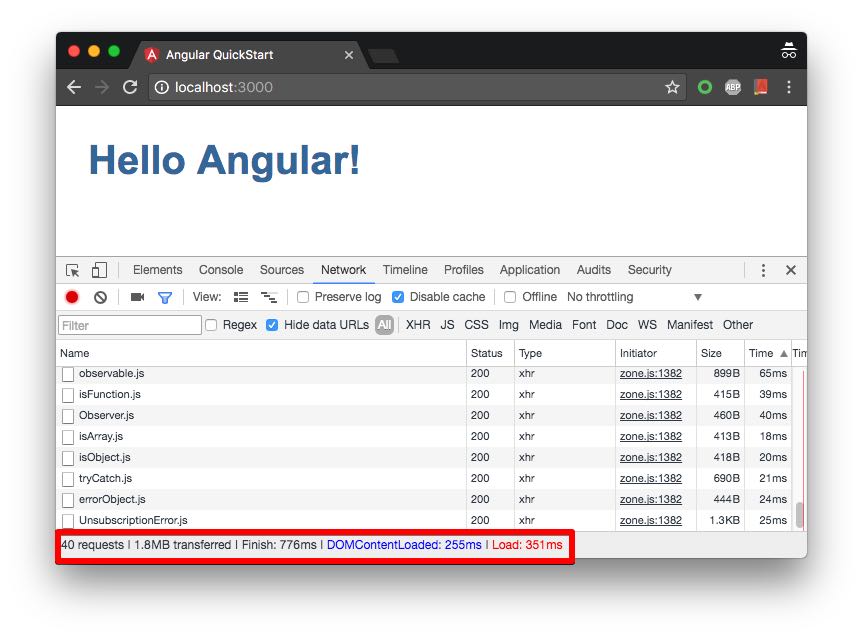
Task: Click the localhost:3000 address bar
Action: click(417, 87)
